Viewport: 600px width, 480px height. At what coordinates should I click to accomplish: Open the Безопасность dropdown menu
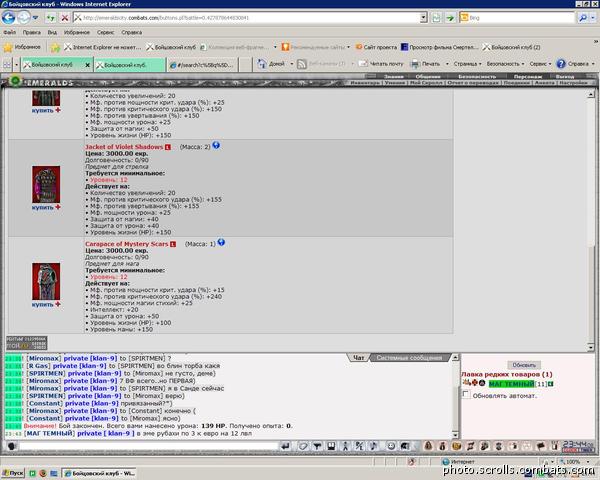pyautogui.click(x=505, y=64)
